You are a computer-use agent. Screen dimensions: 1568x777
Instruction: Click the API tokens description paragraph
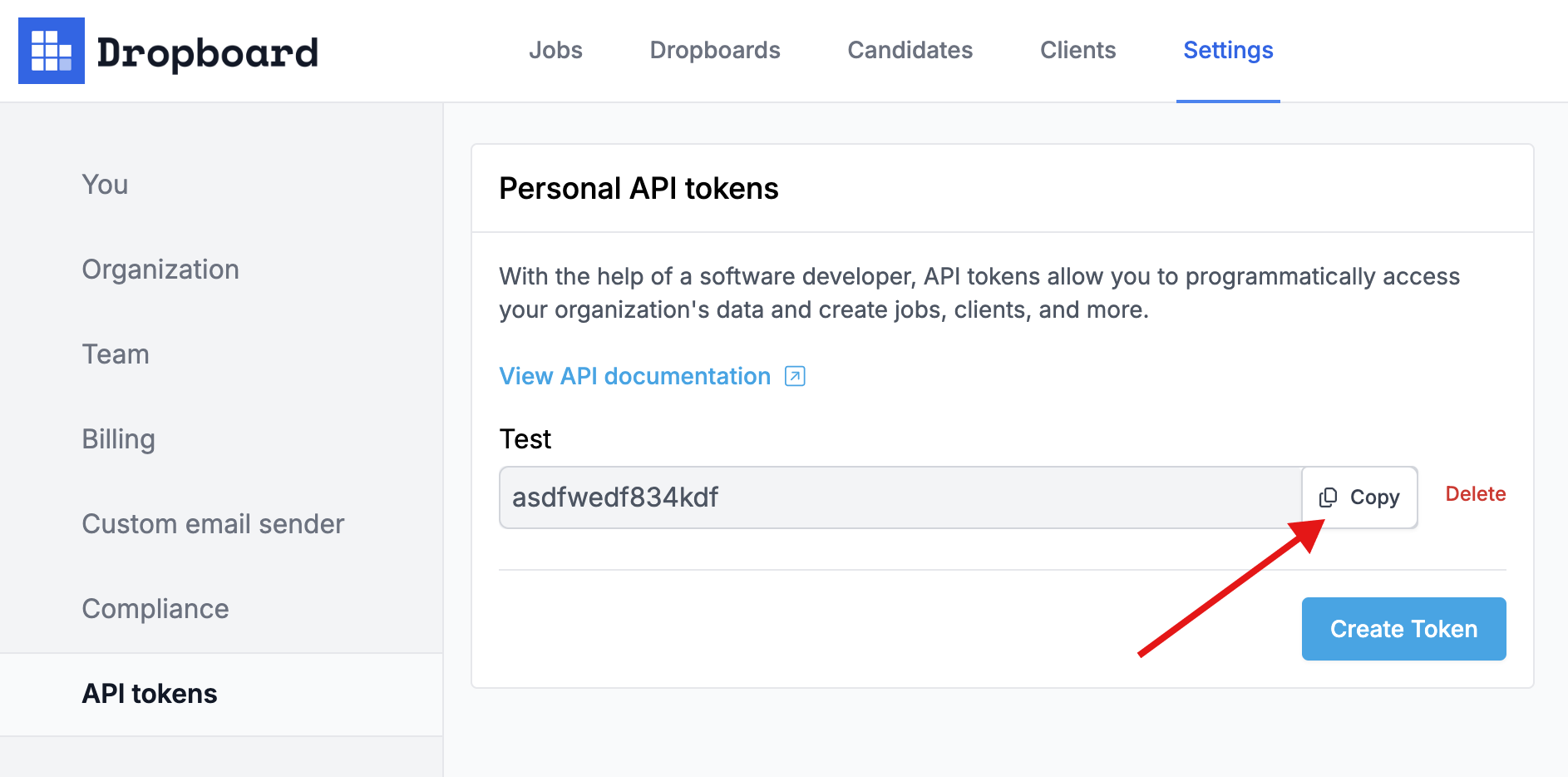pyautogui.click(x=979, y=293)
